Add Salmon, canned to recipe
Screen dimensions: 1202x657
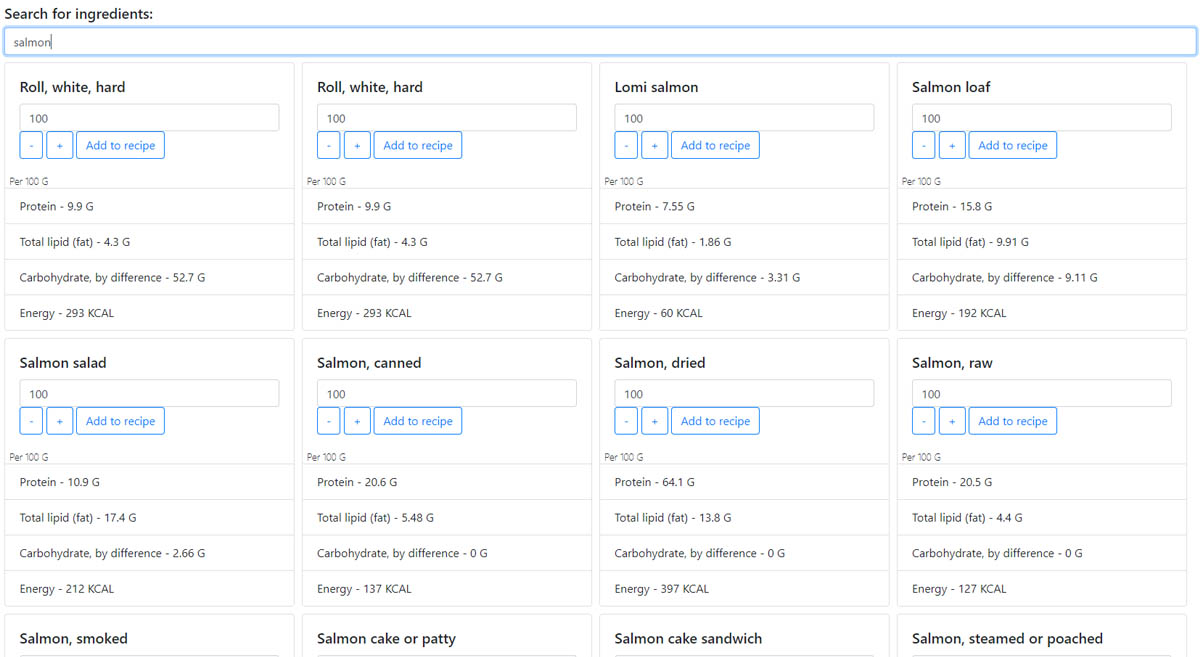point(417,420)
